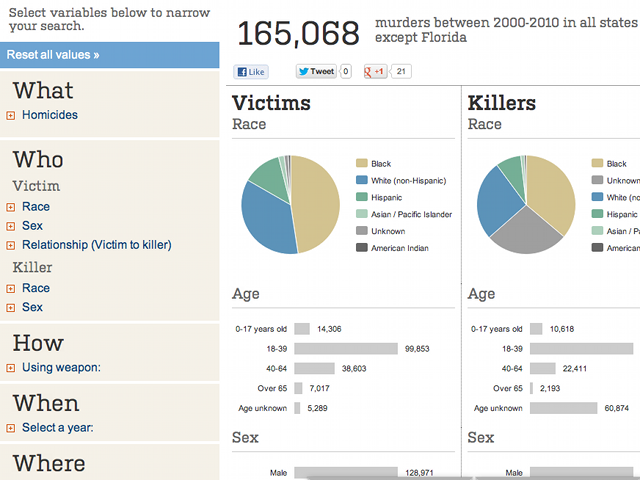Expand the Homicides plus icon

tap(11, 116)
